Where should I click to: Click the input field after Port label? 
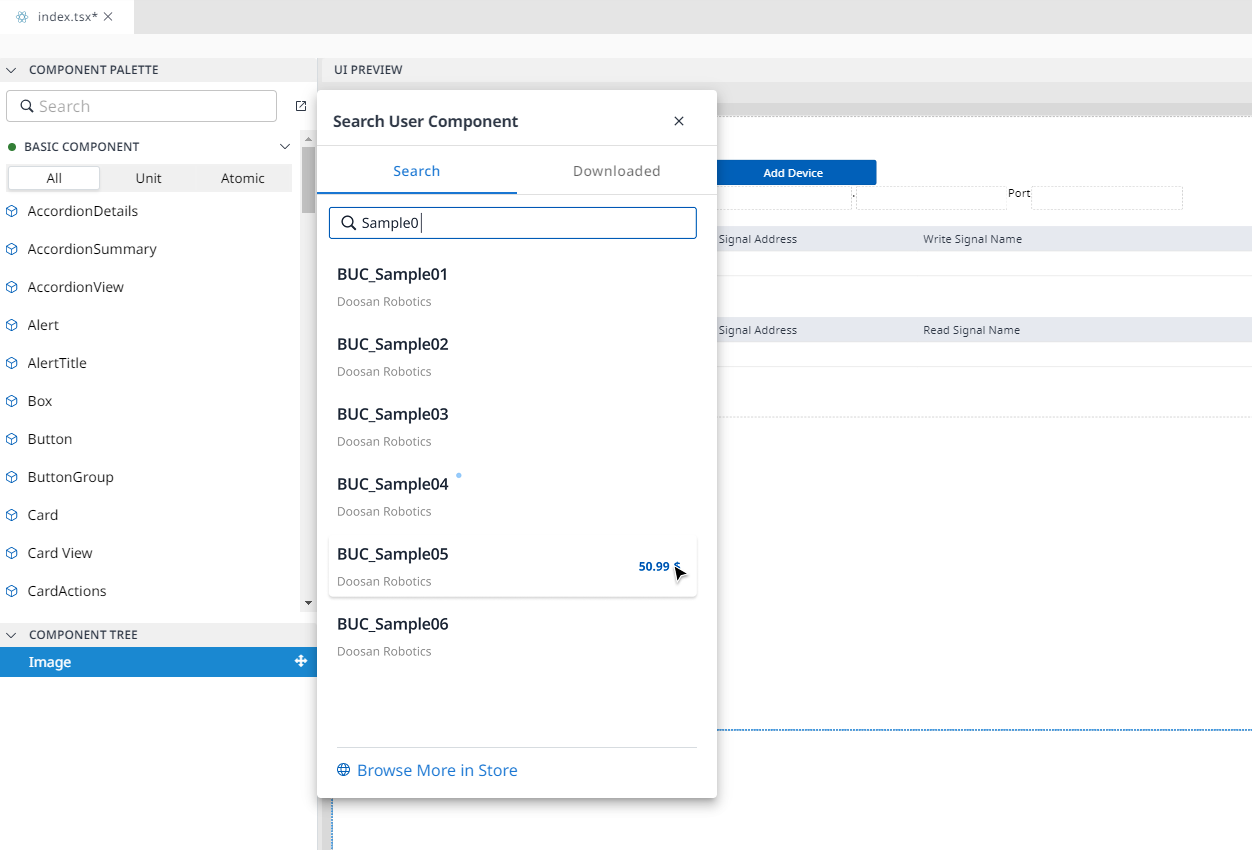pyautogui.click(x=1107, y=198)
